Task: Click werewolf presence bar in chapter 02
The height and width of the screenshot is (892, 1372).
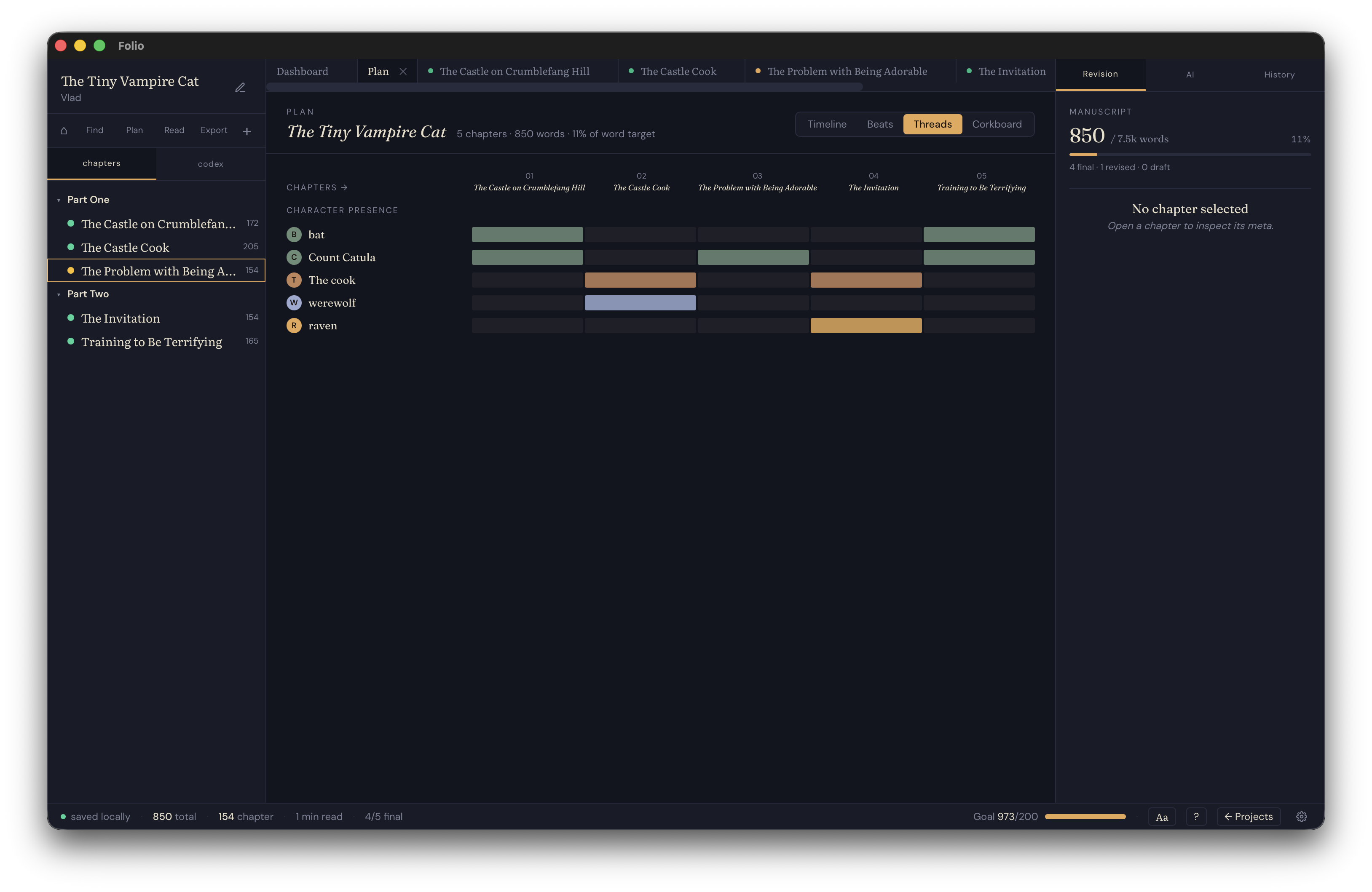Action: point(640,302)
